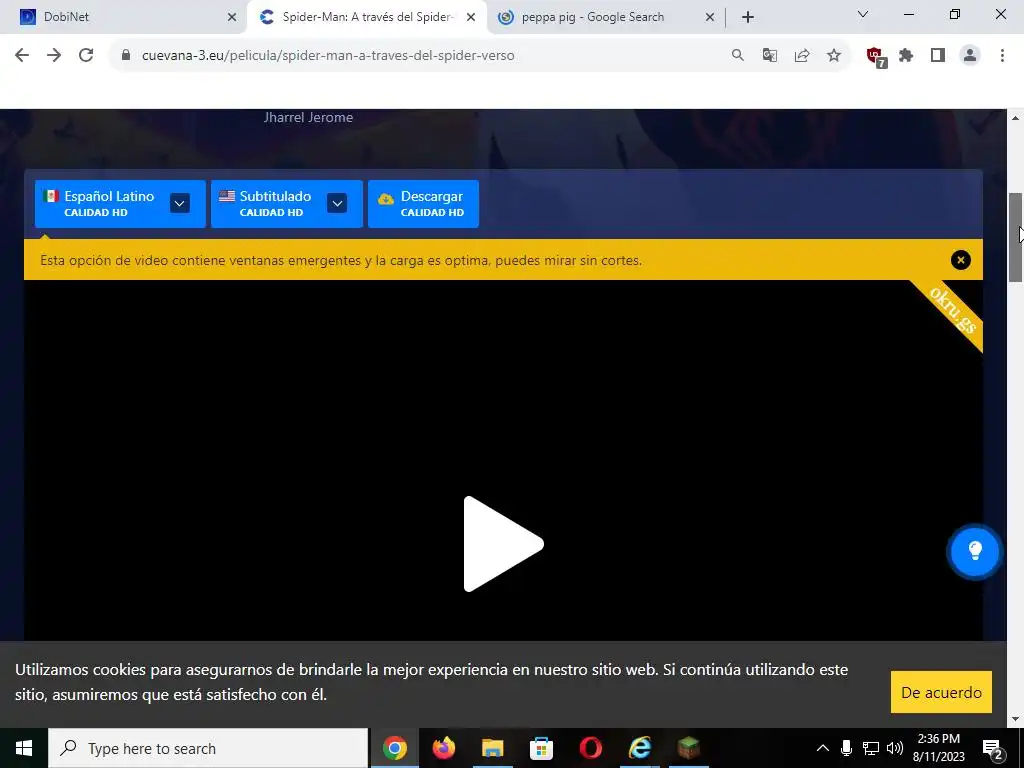
Task: Click the Descargar Calidad HD button
Action: [423, 204]
